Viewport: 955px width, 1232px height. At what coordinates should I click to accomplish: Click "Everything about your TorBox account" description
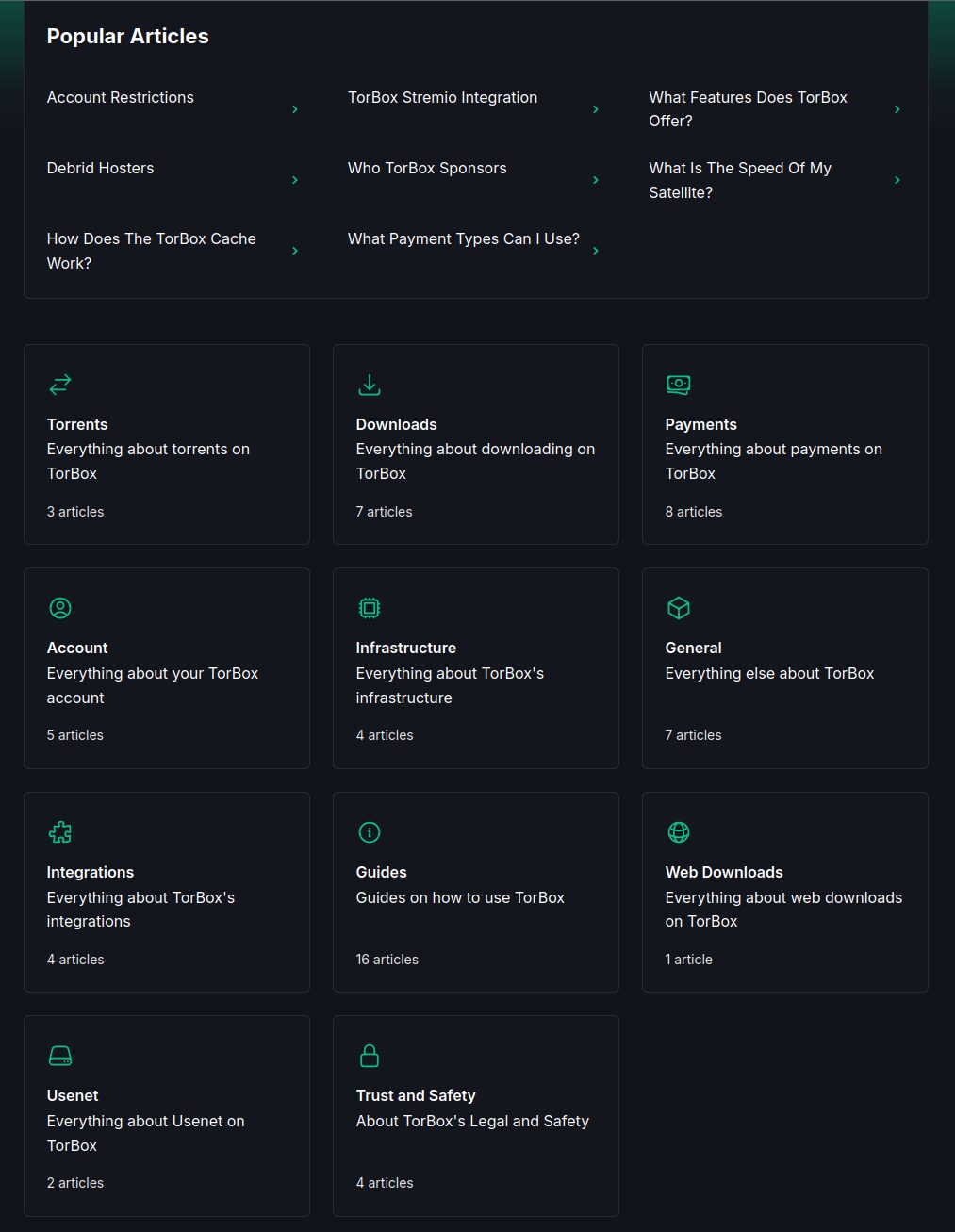tap(153, 685)
